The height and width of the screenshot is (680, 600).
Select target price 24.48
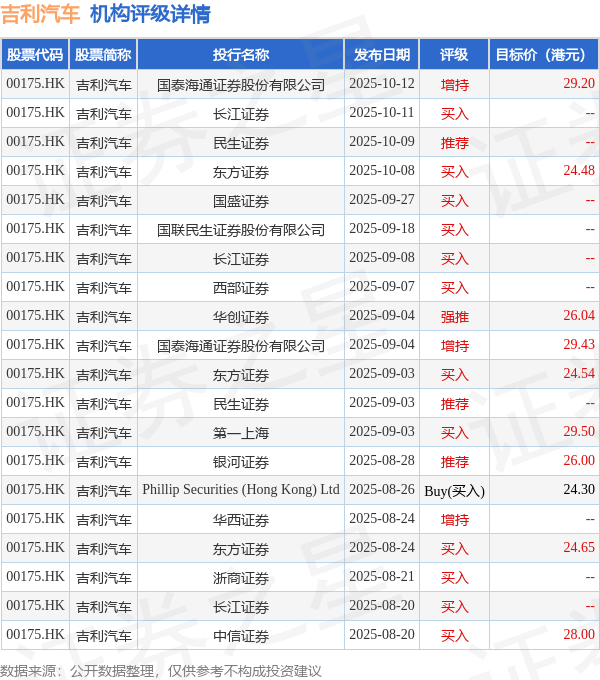point(579,170)
